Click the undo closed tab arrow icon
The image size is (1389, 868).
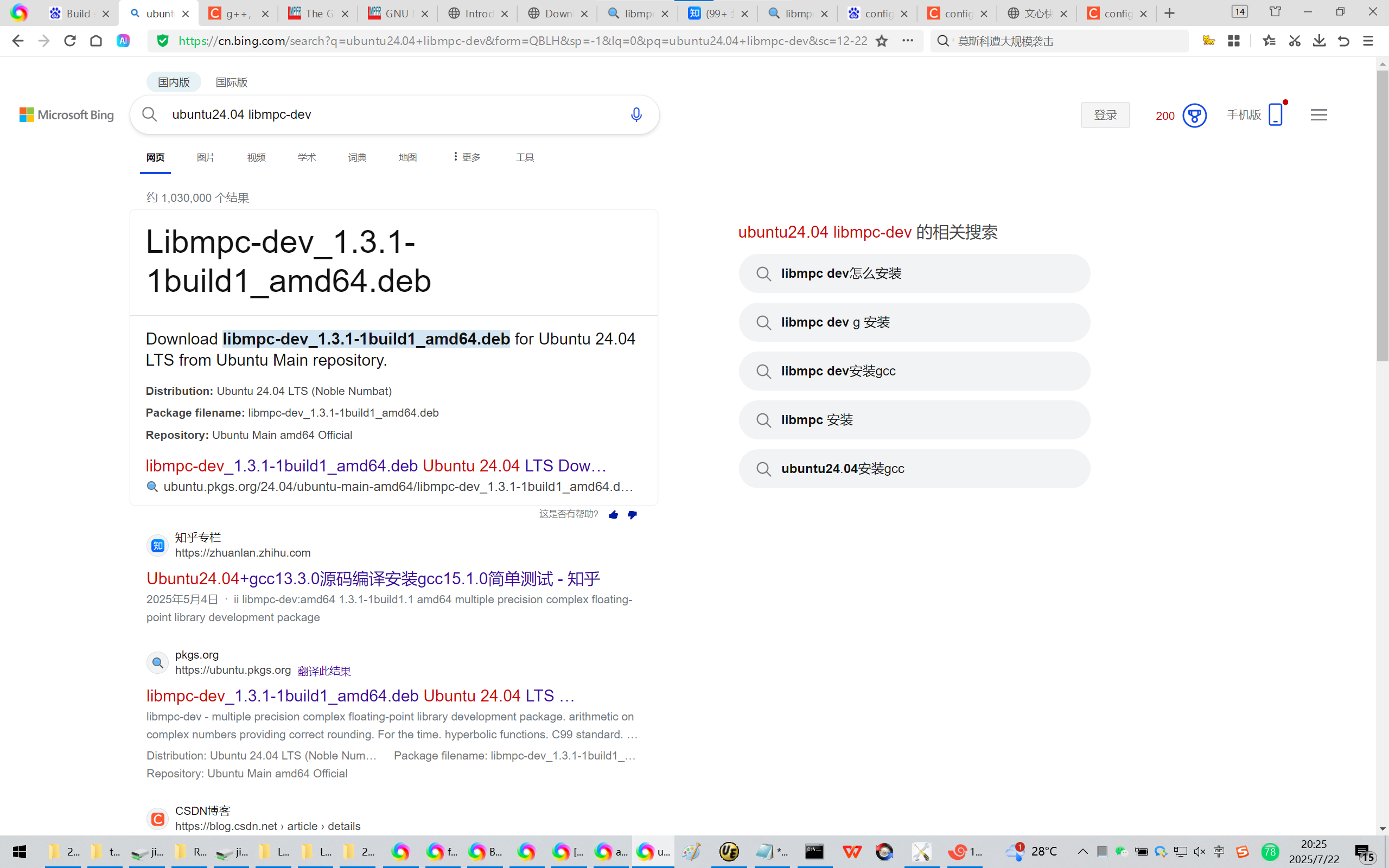[x=1343, y=41]
